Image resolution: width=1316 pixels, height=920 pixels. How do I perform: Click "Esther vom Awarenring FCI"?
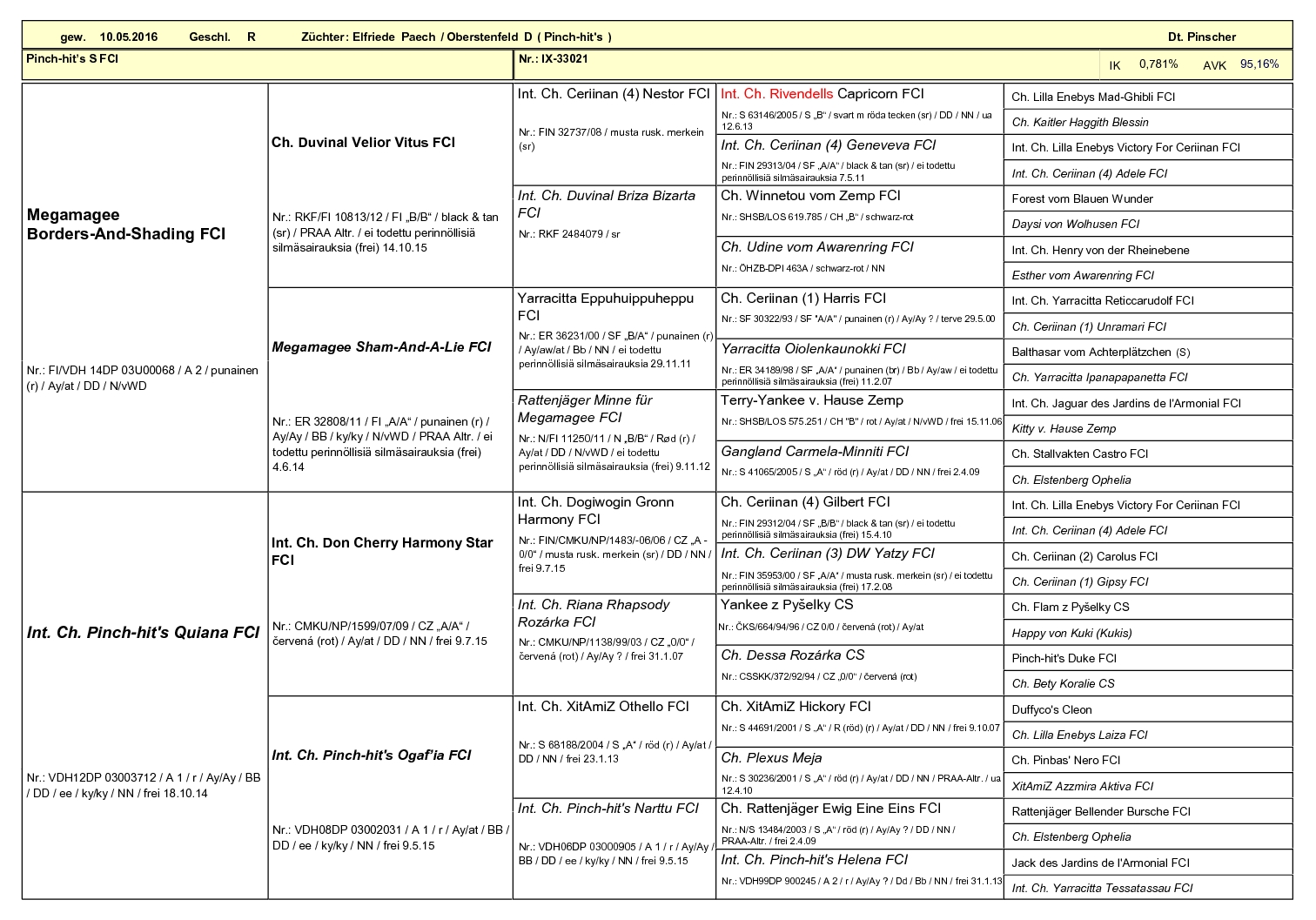[x=1083, y=276]
